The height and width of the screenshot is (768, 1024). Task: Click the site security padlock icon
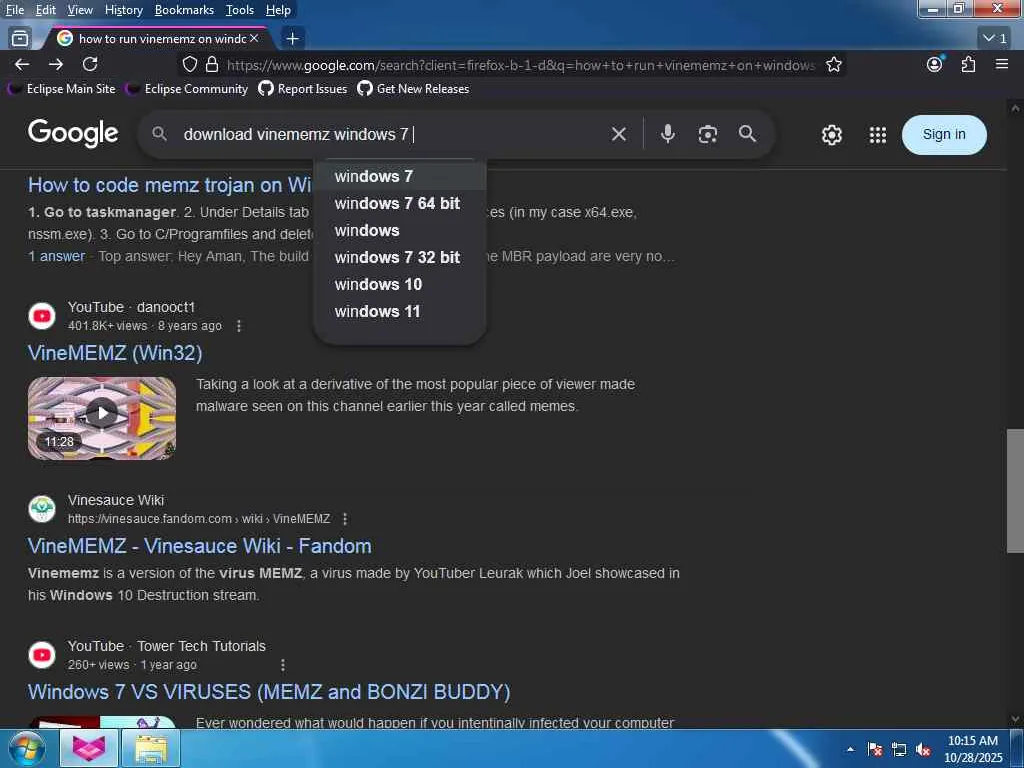212,64
